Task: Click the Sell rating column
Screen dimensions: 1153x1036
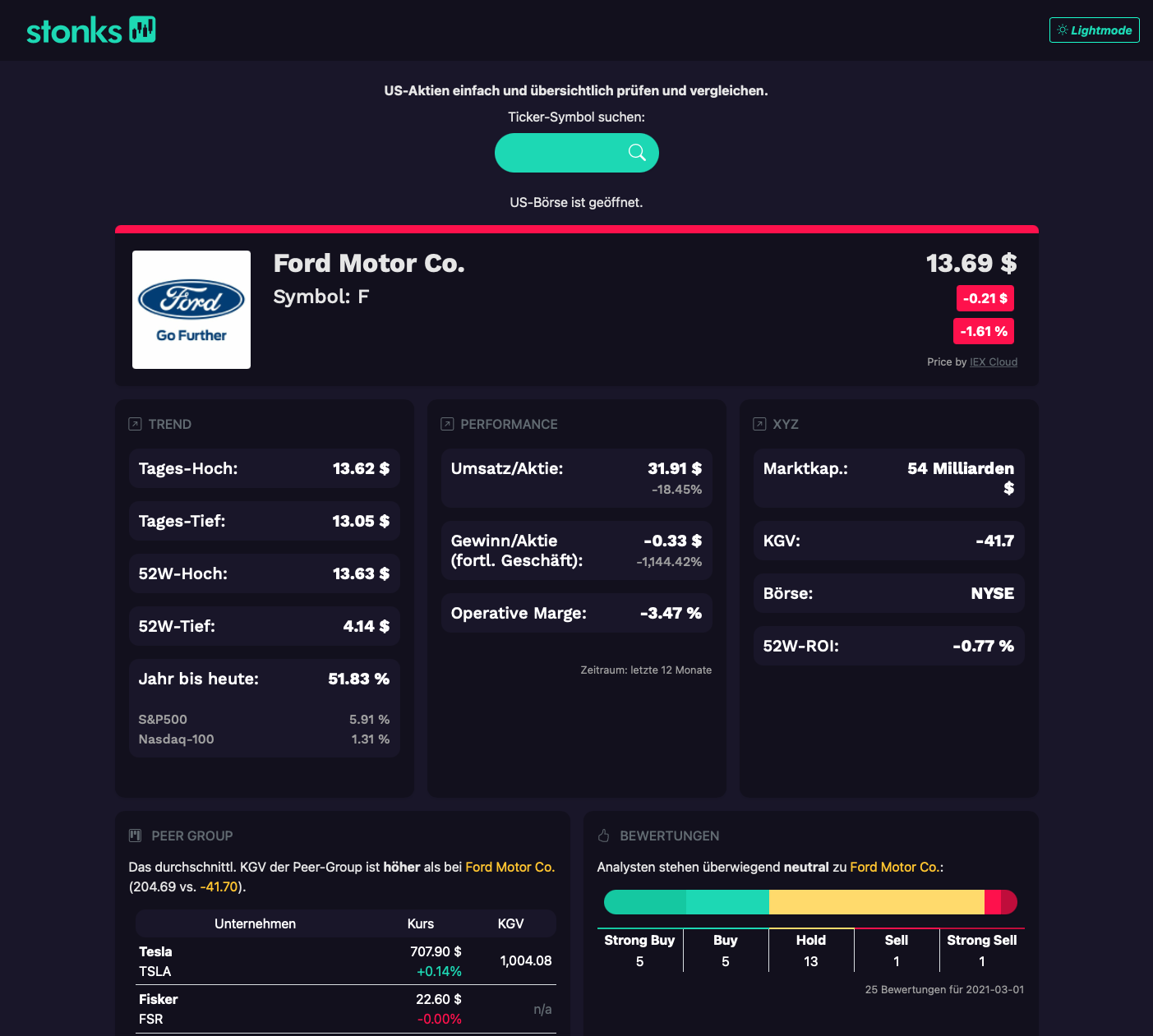Action: [x=897, y=951]
